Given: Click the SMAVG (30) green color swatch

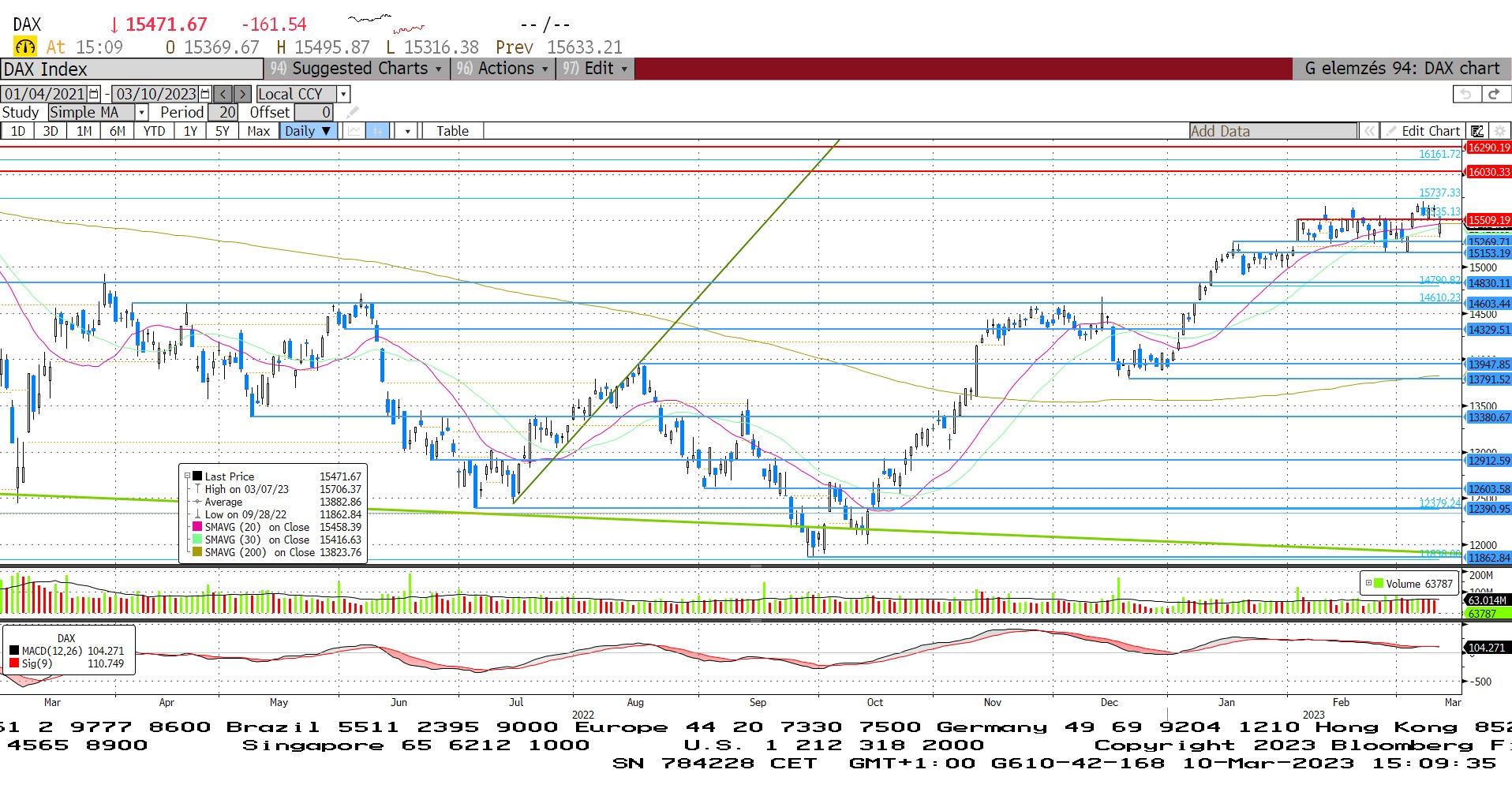Looking at the screenshot, I should pos(197,540).
